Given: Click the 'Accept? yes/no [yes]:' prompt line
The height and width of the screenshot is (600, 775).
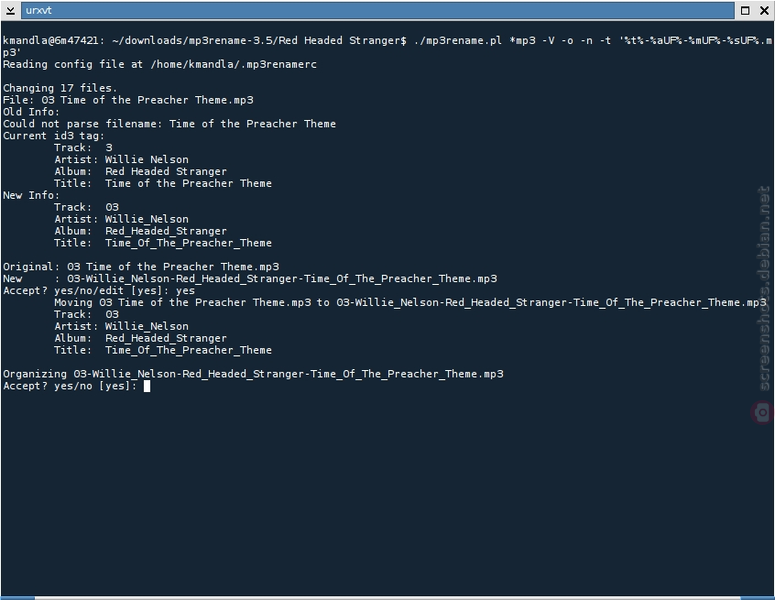Looking at the screenshot, I should (x=70, y=386).
